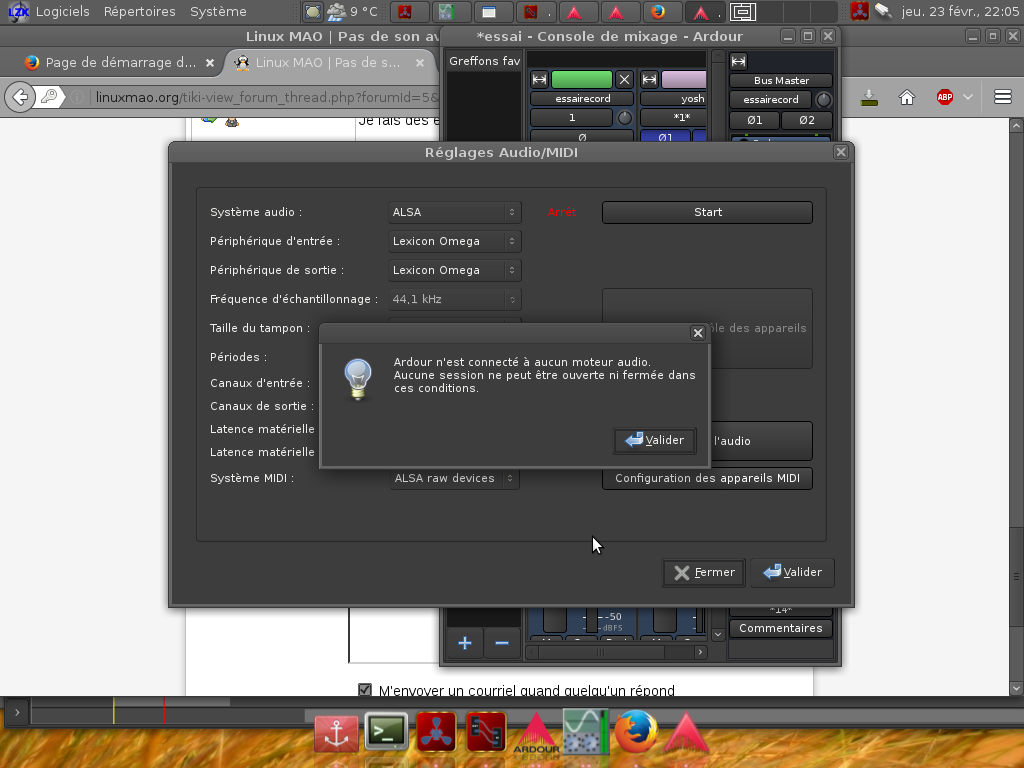1024x768 pixels.
Task: Click the Valider button in the warning popup
Action: pyautogui.click(x=654, y=440)
